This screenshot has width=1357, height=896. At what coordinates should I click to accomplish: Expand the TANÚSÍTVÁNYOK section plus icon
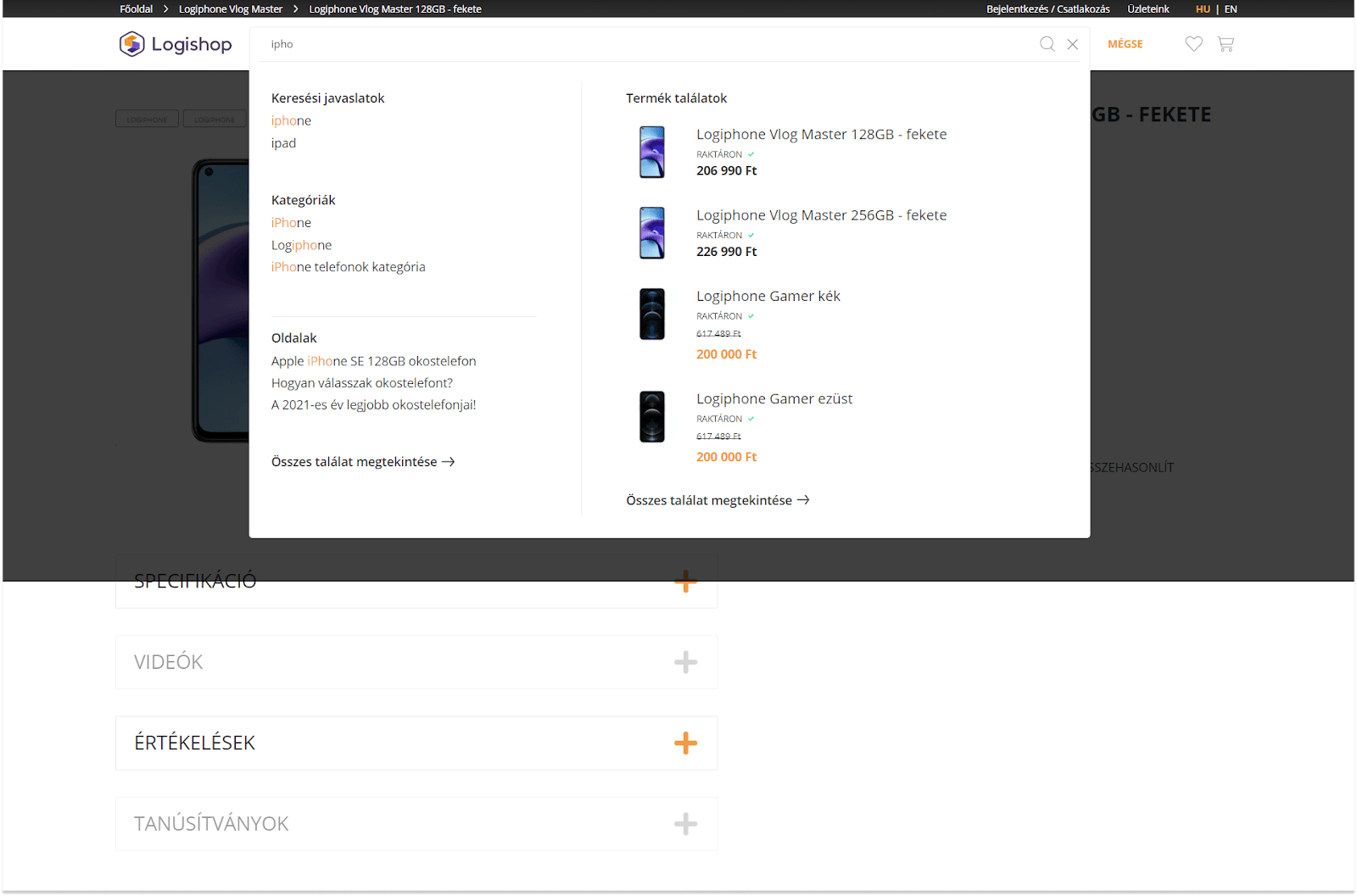685,824
